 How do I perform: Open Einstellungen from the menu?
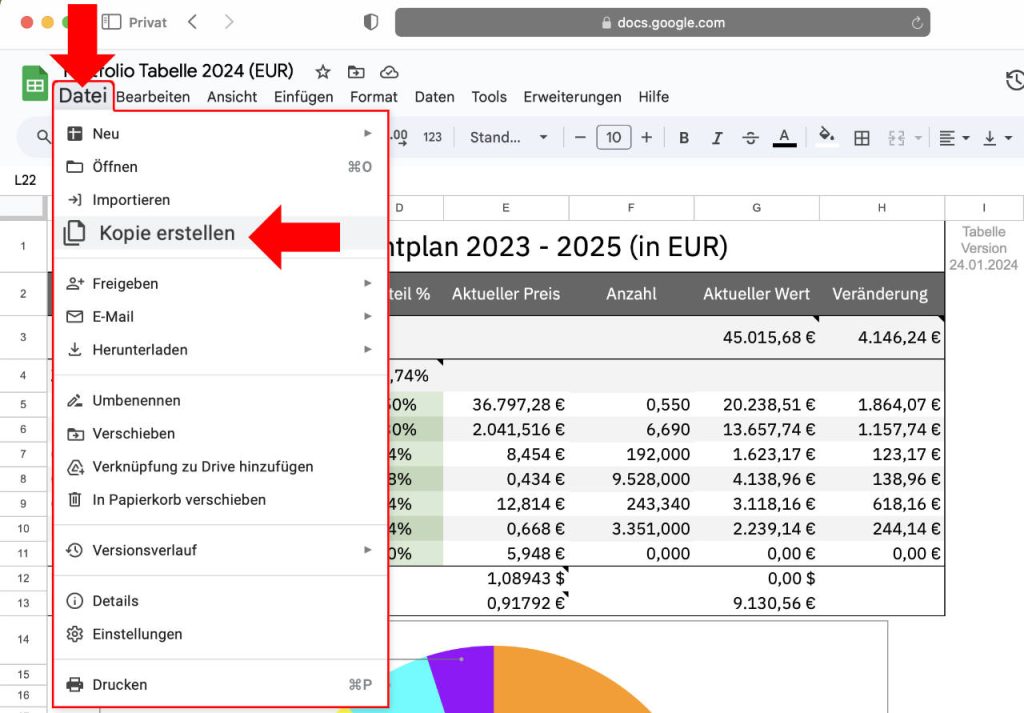[x=221, y=634]
